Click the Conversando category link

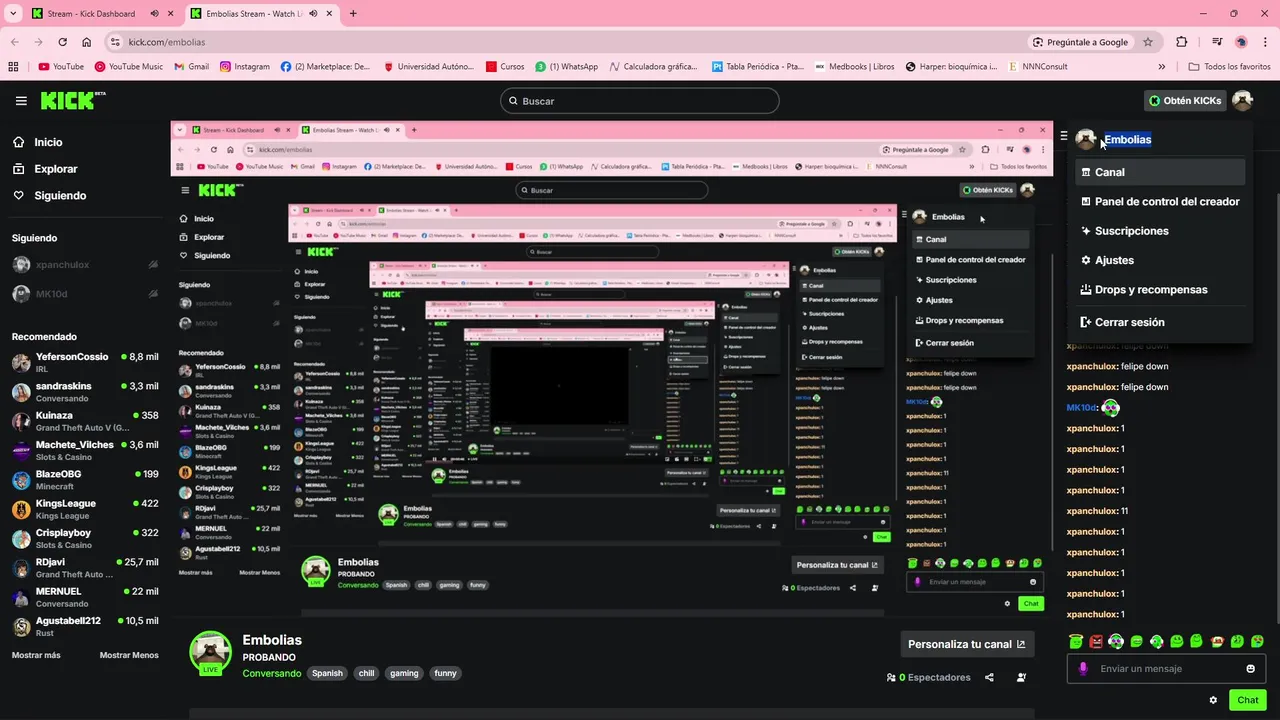pyautogui.click(x=272, y=673)
